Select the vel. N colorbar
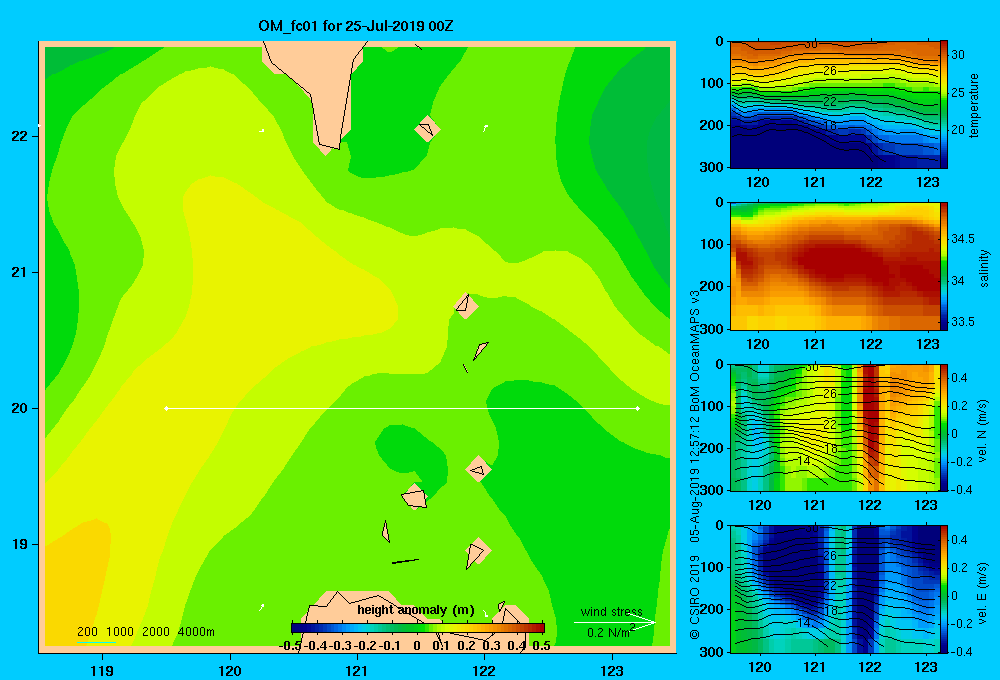This screenshot has height=680, width=1000. pos(943,427)
